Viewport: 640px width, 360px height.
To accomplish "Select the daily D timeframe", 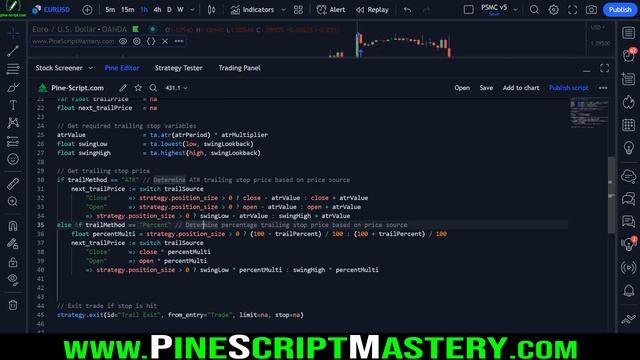I will tap(169, 10).
